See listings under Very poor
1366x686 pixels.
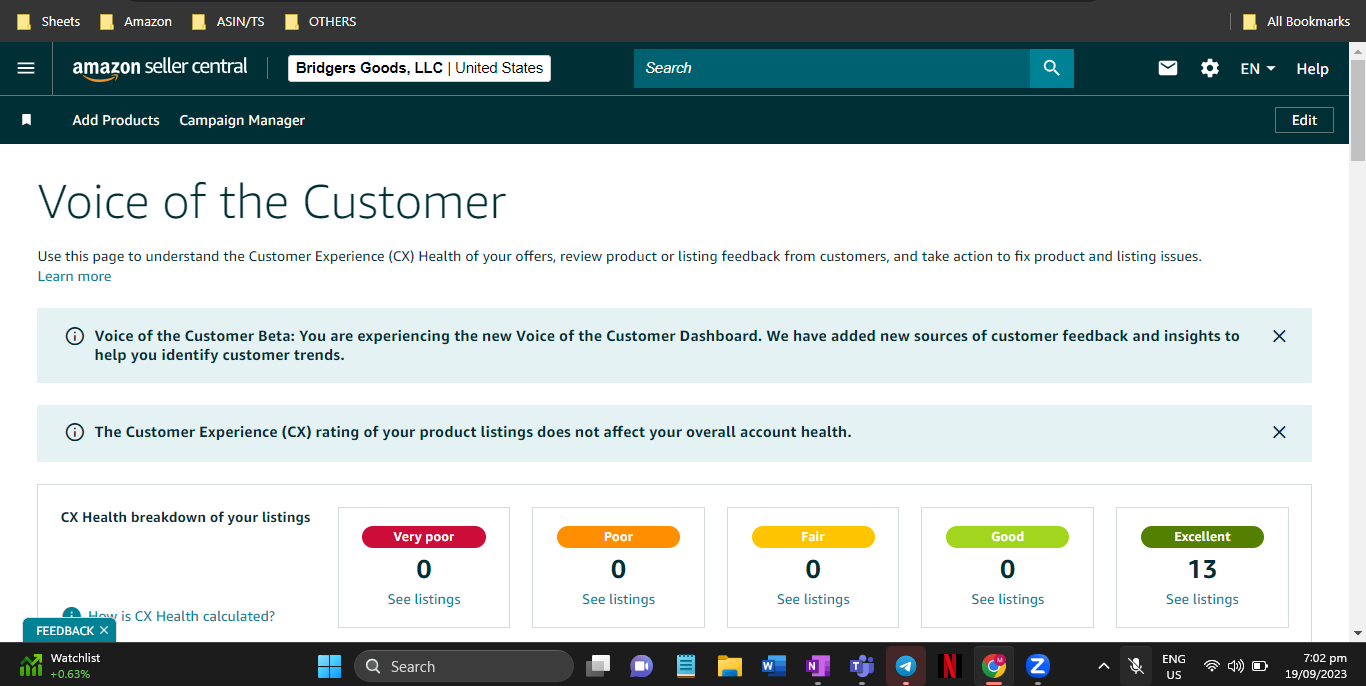(x=424, y=599)
